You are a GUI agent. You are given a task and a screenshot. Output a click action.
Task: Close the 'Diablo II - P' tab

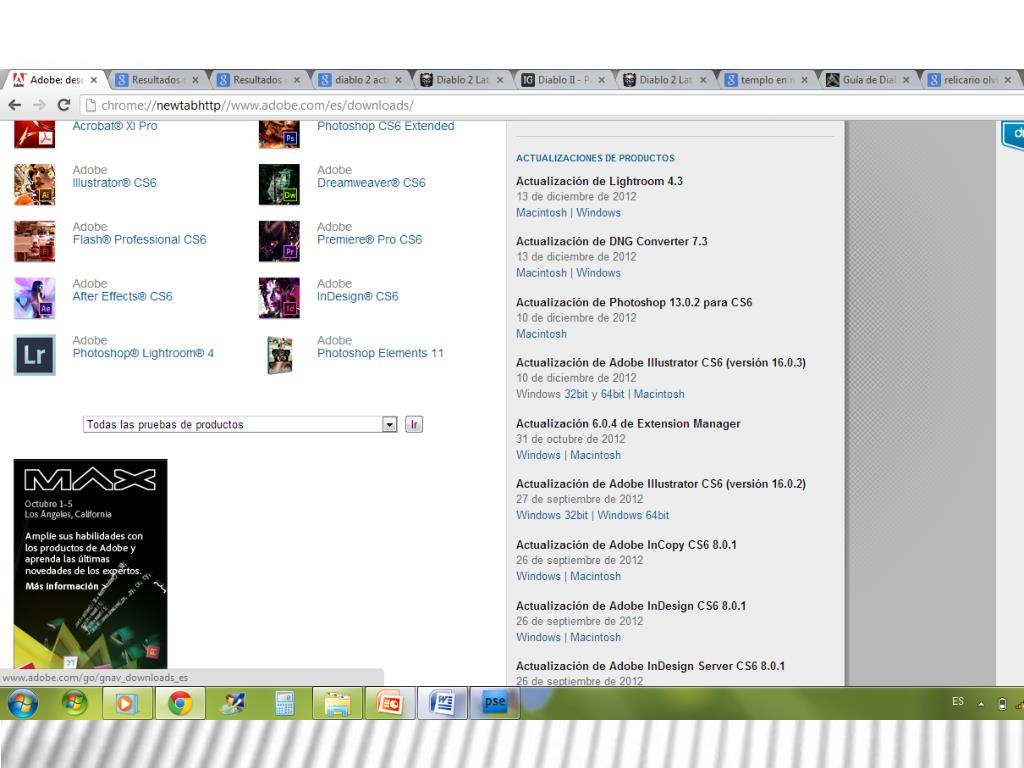[x=601, y=80]
